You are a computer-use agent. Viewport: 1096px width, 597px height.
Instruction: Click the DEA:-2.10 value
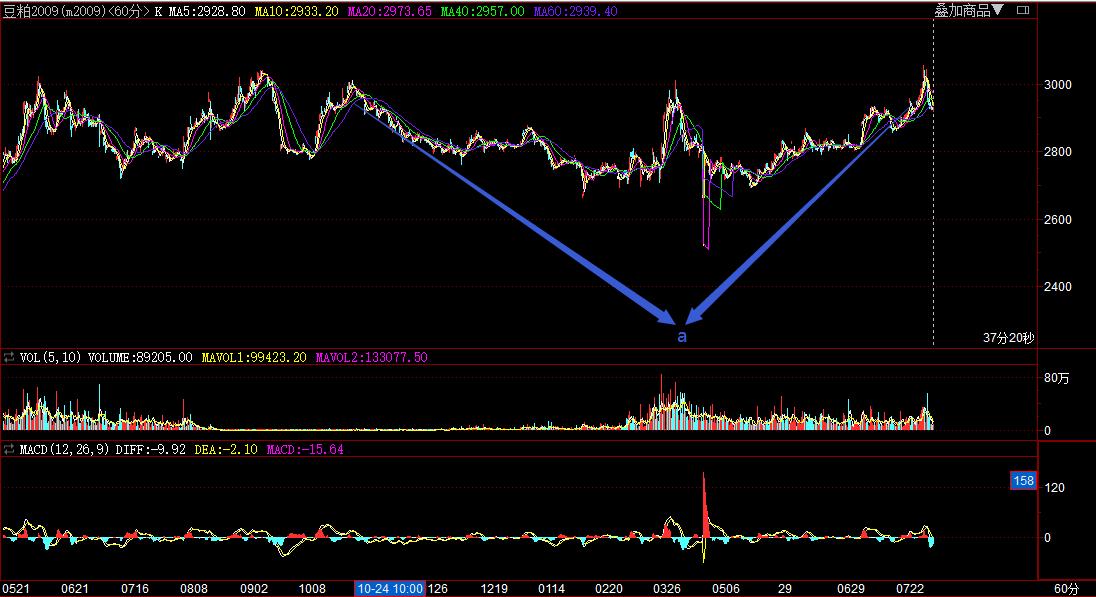(226, 449)
